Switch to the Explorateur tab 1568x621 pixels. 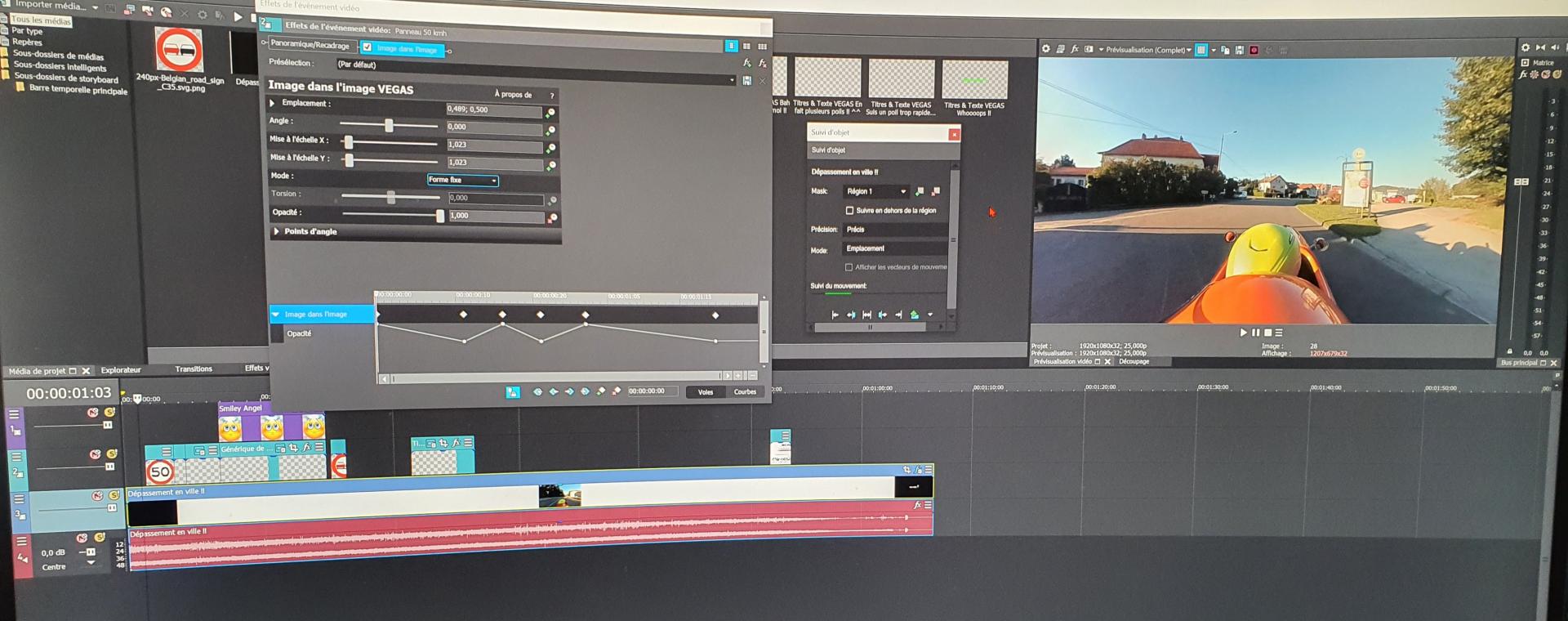[x=121, y=370]
